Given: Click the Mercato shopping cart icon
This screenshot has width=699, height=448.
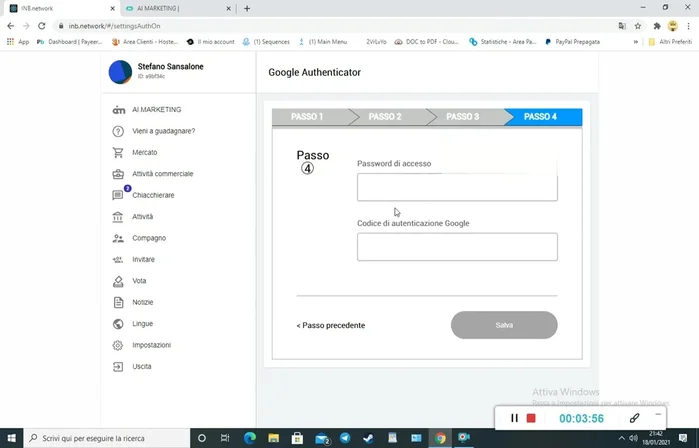Looking at the screenshot, I should (119, 152).
